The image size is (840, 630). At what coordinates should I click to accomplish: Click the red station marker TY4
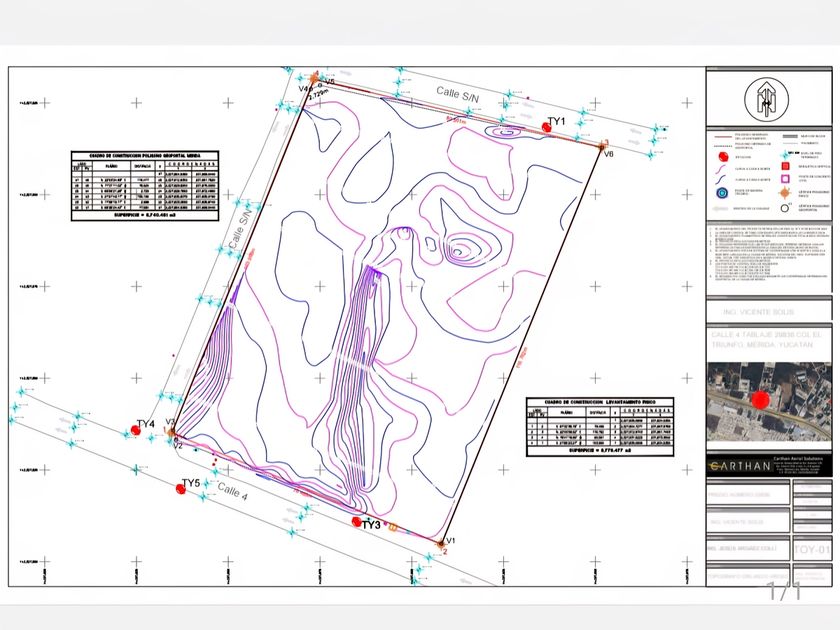point(136,430)
